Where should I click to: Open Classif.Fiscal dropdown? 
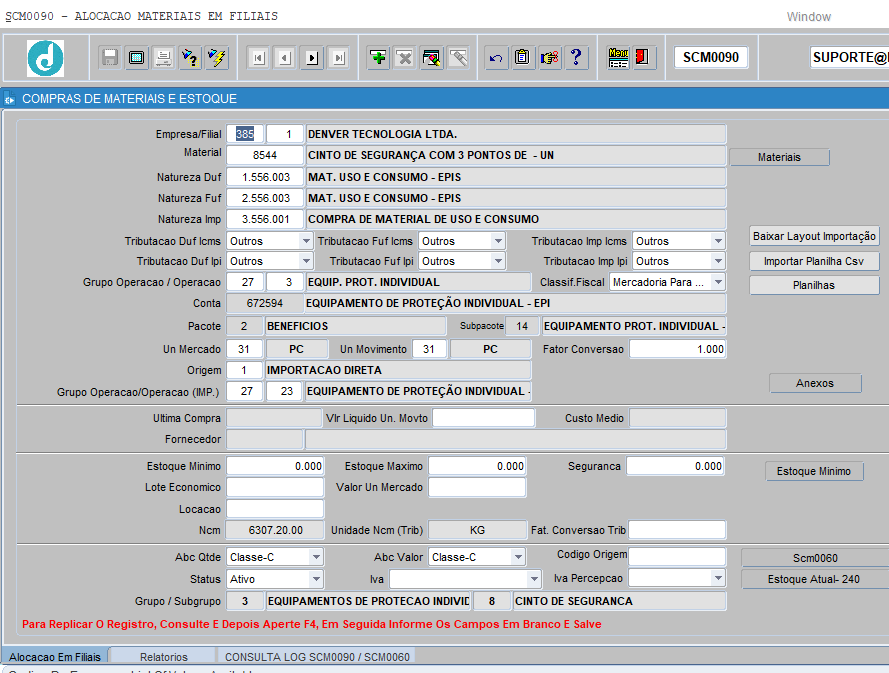point(718,282)
